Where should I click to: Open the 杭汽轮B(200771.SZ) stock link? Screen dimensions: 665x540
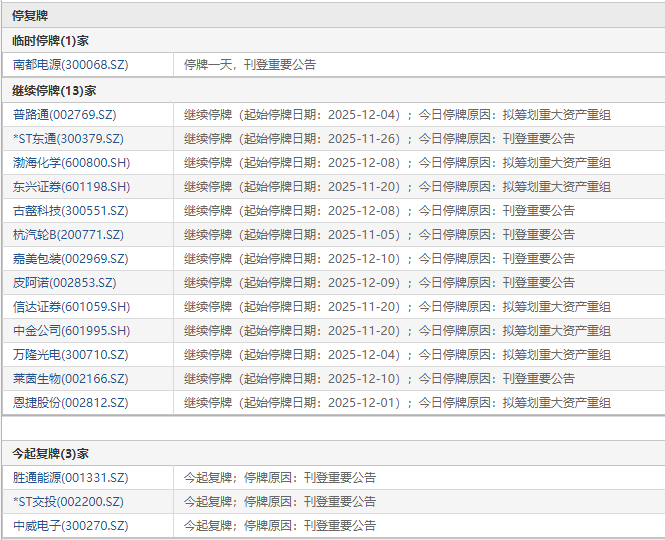click(x=69, y=235)
